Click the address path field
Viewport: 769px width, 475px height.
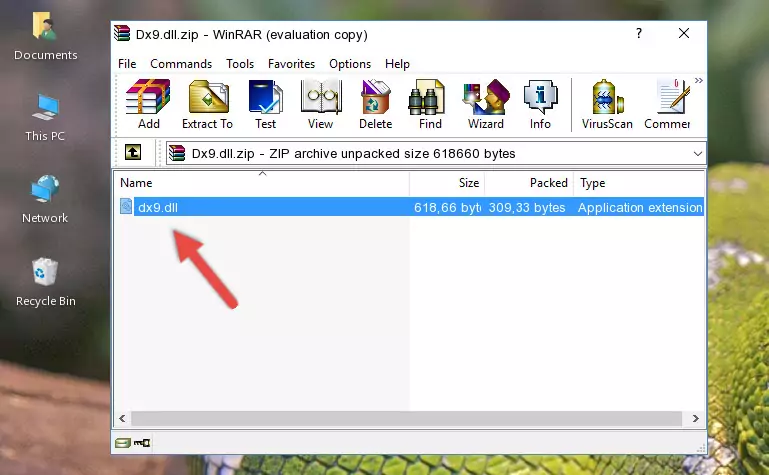(x=436, y=153)
